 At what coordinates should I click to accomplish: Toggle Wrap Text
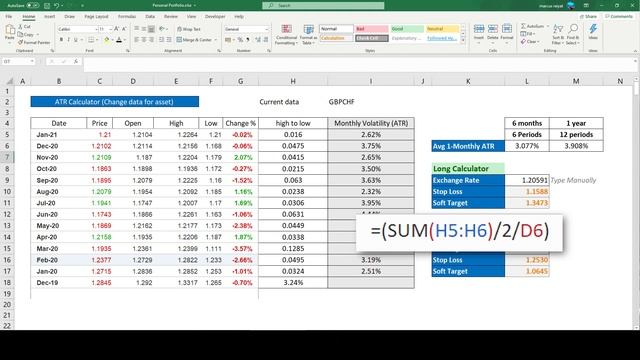pyautogui.click(x=189, y=29)
